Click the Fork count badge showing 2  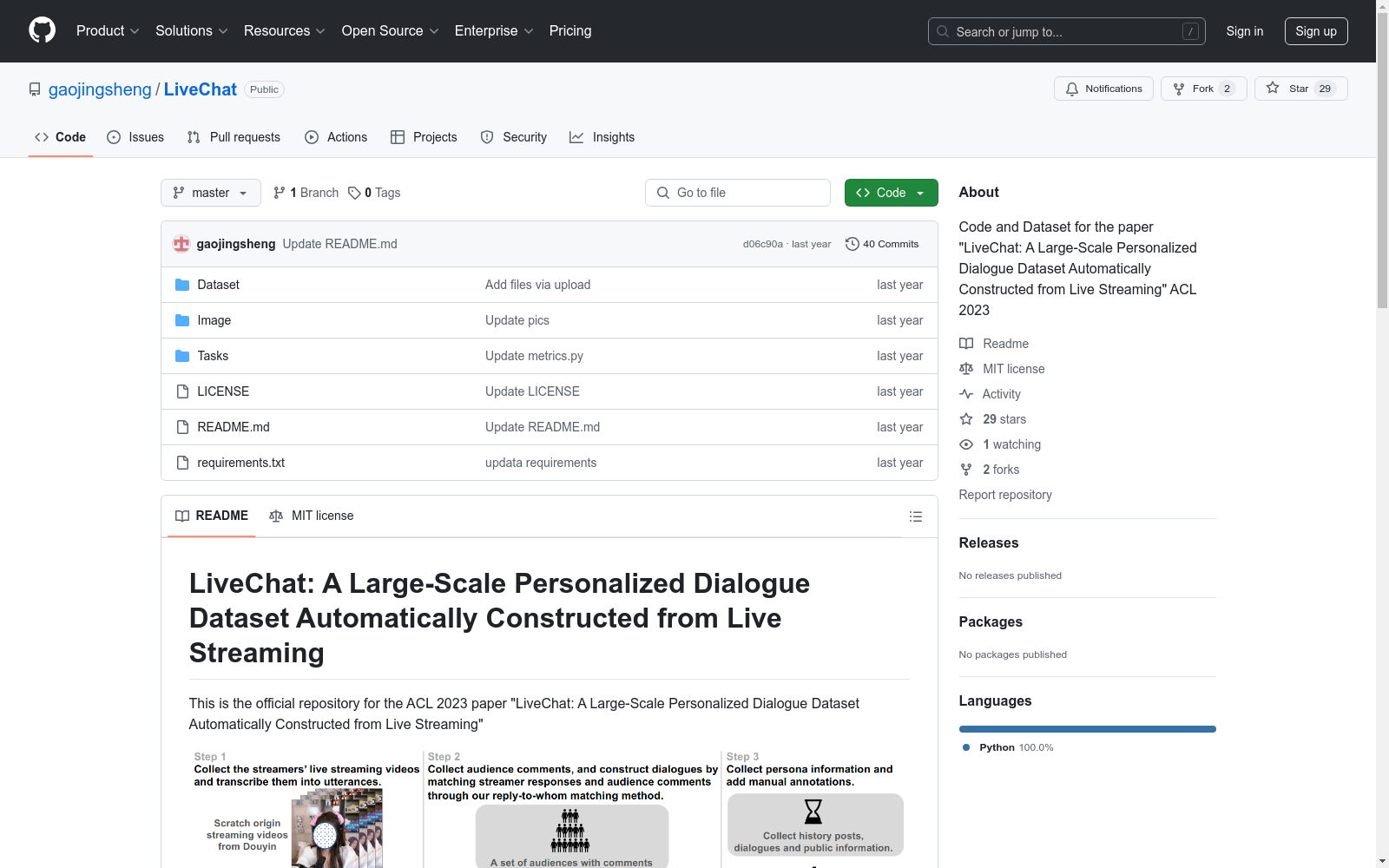tap(1227, 89)
